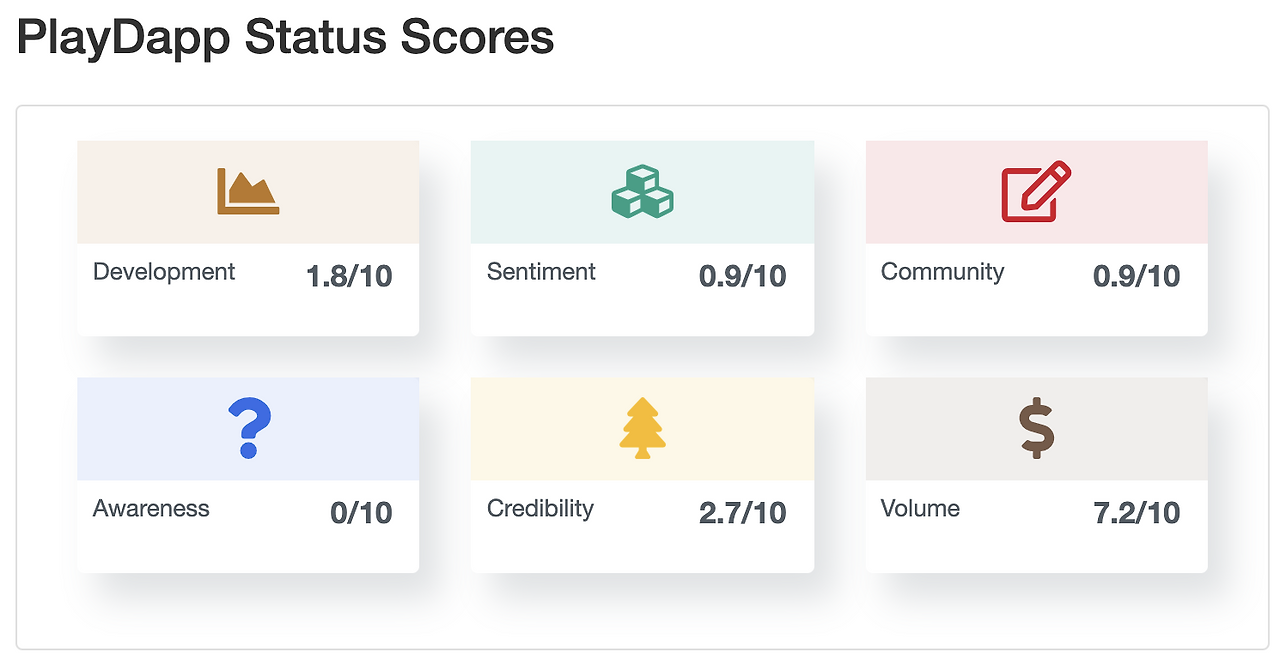Screen dimensions: 1280x664
Task: Click the Awareness question mark icon
Action: click(x=248, y=428)
